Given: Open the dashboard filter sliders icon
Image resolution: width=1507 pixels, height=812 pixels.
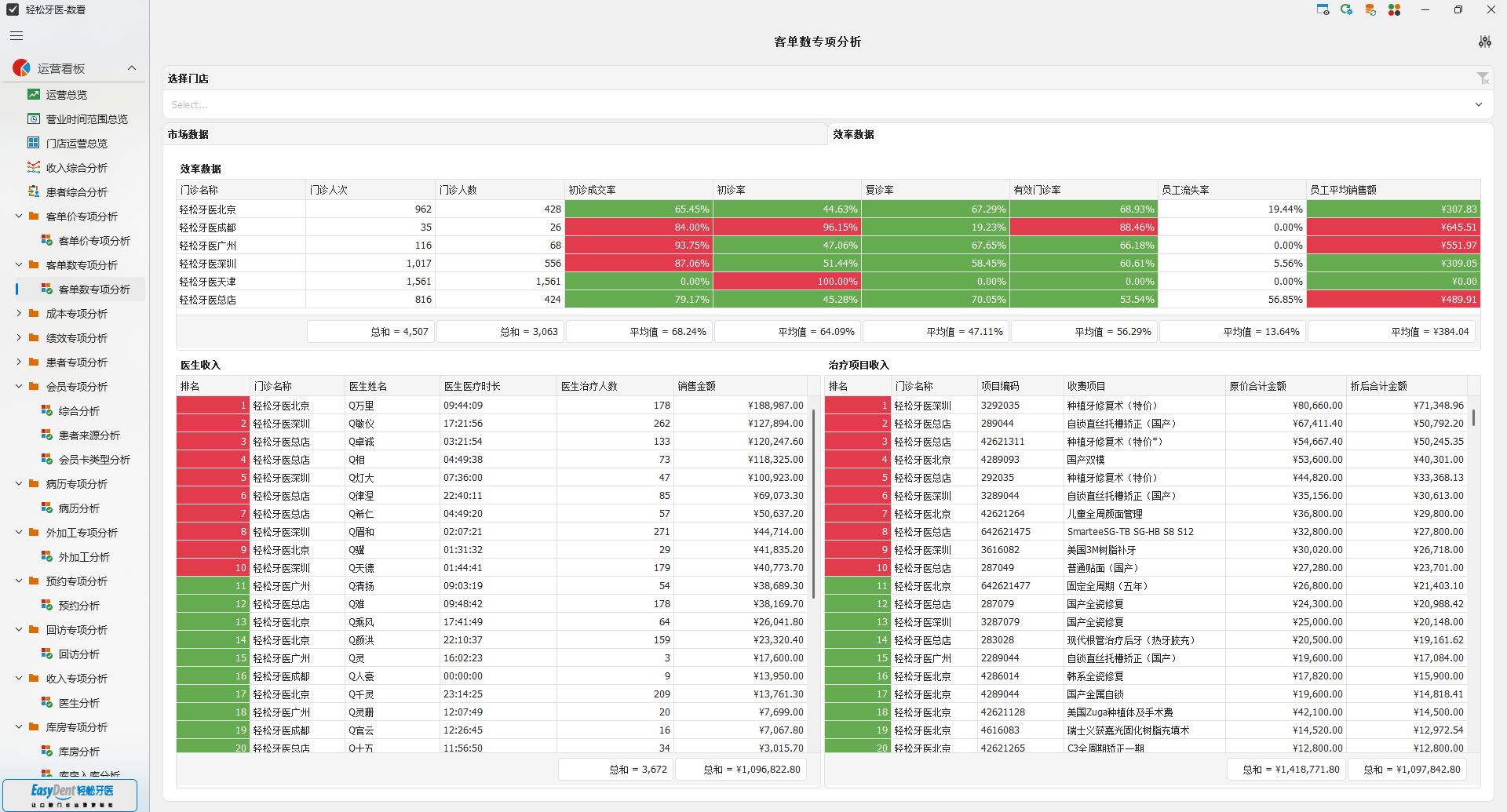Looking at the screenshot, I should pos(1484,42).
